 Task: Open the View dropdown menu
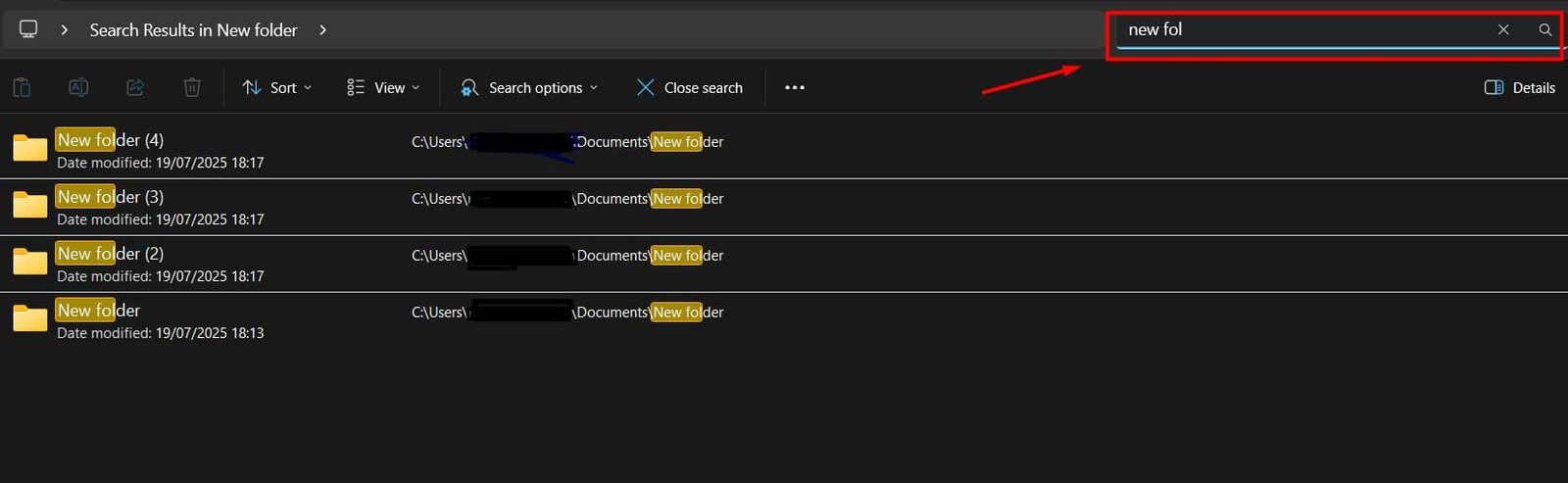point(383,87)
